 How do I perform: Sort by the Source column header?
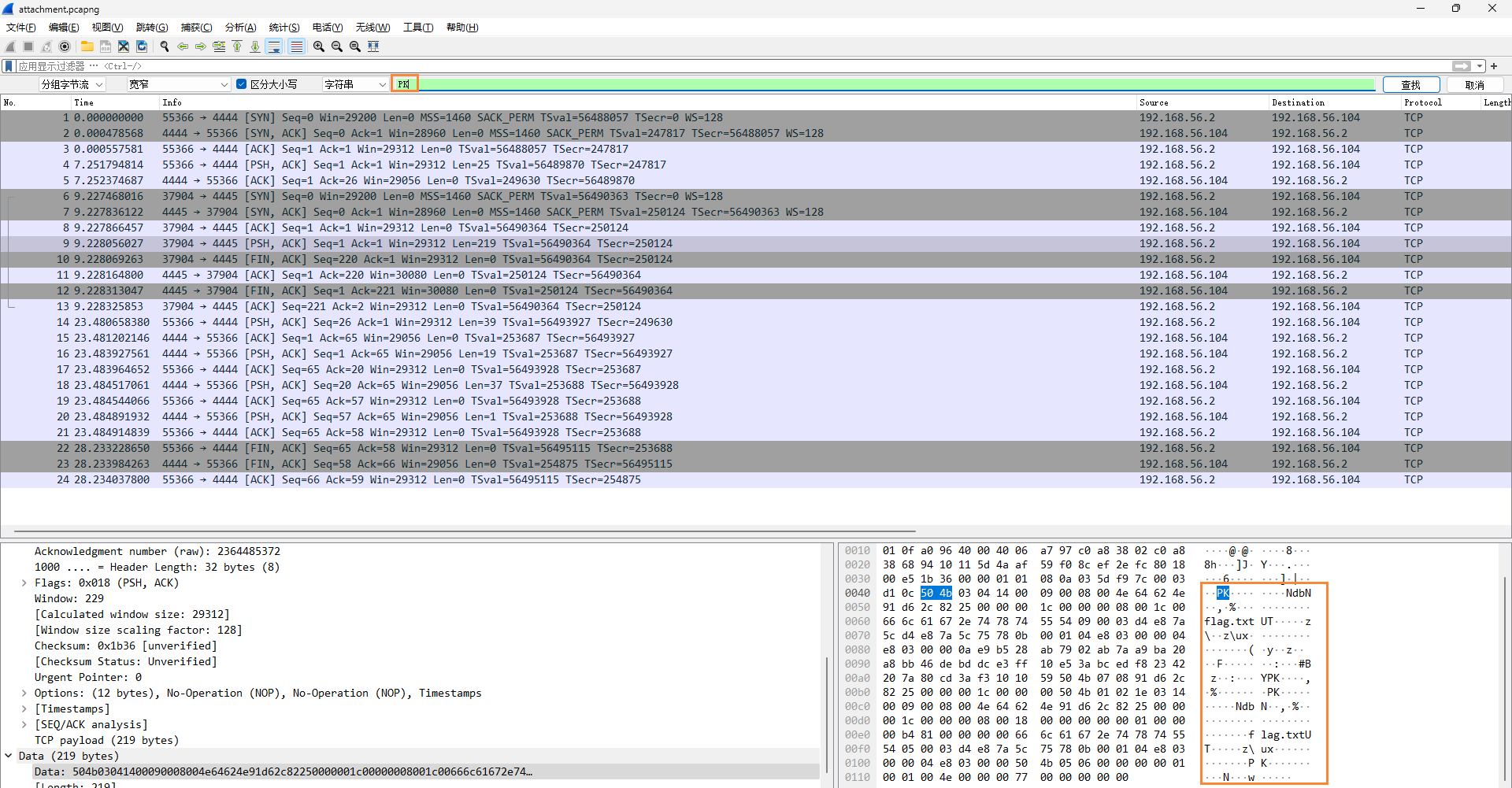[x=1202, y=102]
